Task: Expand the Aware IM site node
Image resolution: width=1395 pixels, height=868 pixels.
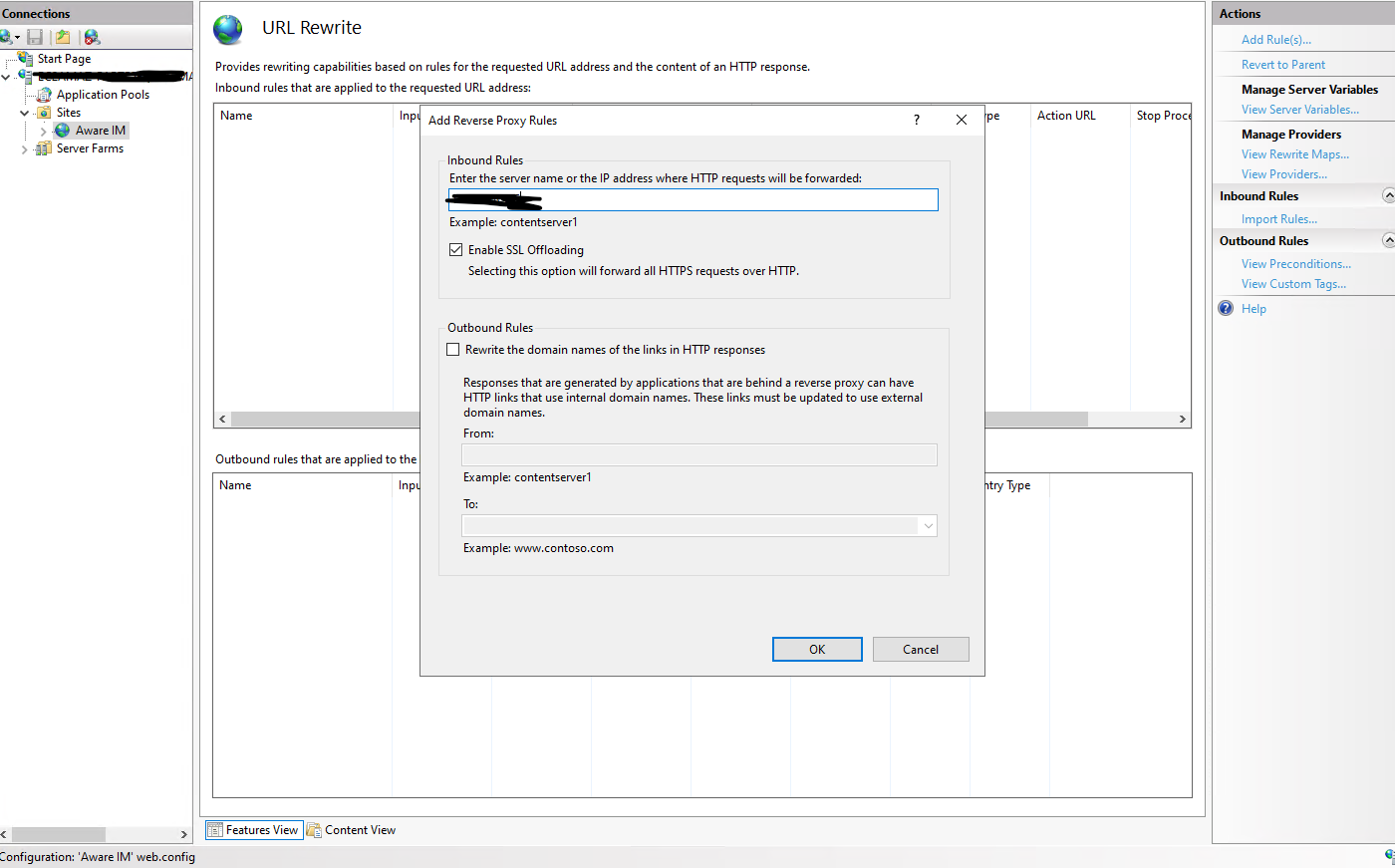Action: pyautogui.click(x=43, y=131)
